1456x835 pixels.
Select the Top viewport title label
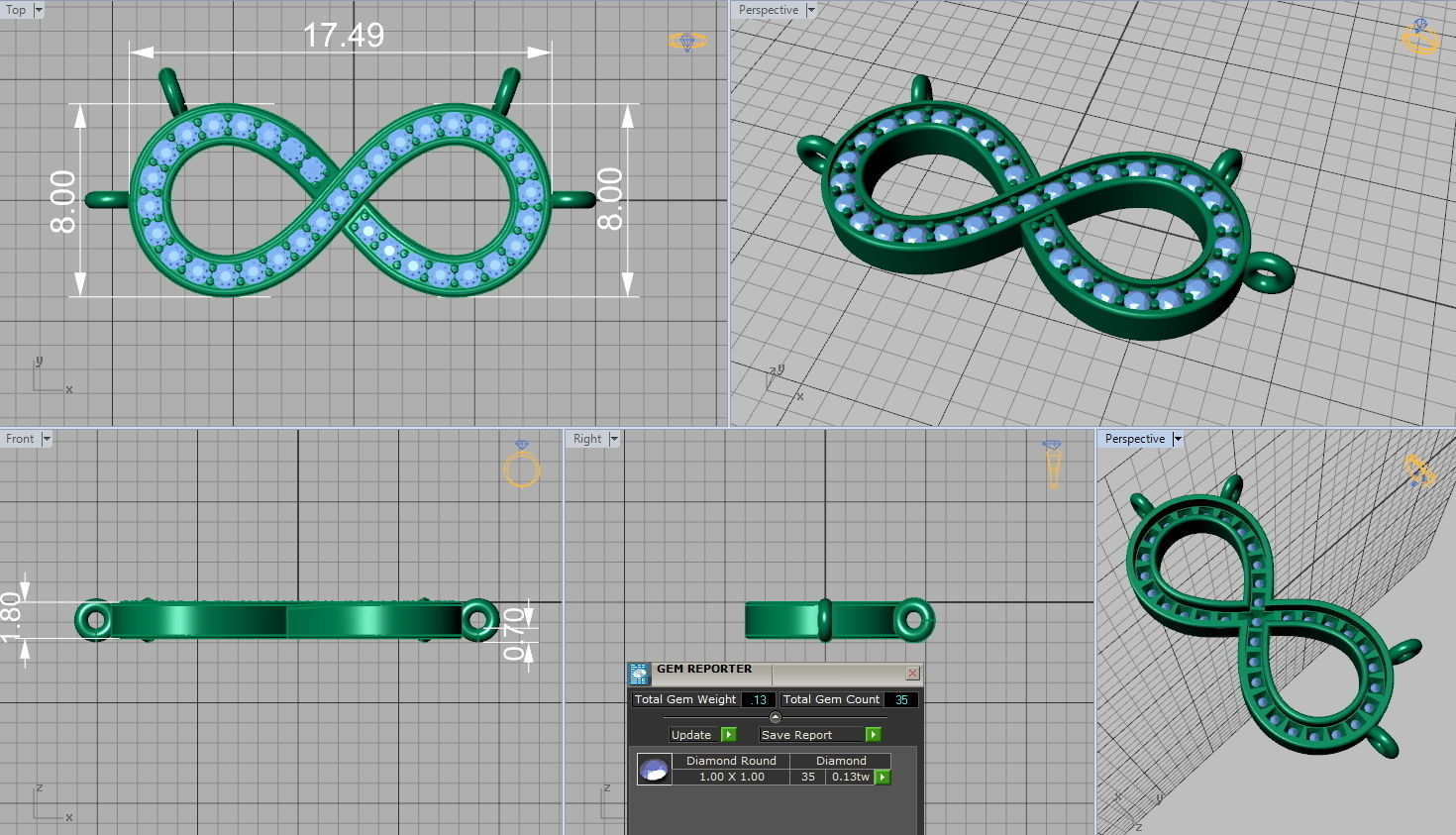tap(16, 10)
